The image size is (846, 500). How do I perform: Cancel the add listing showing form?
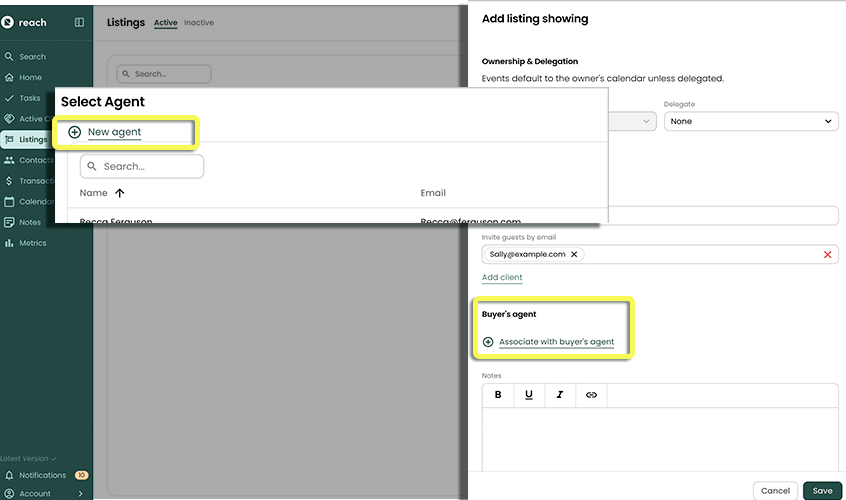tap(775, 491)
